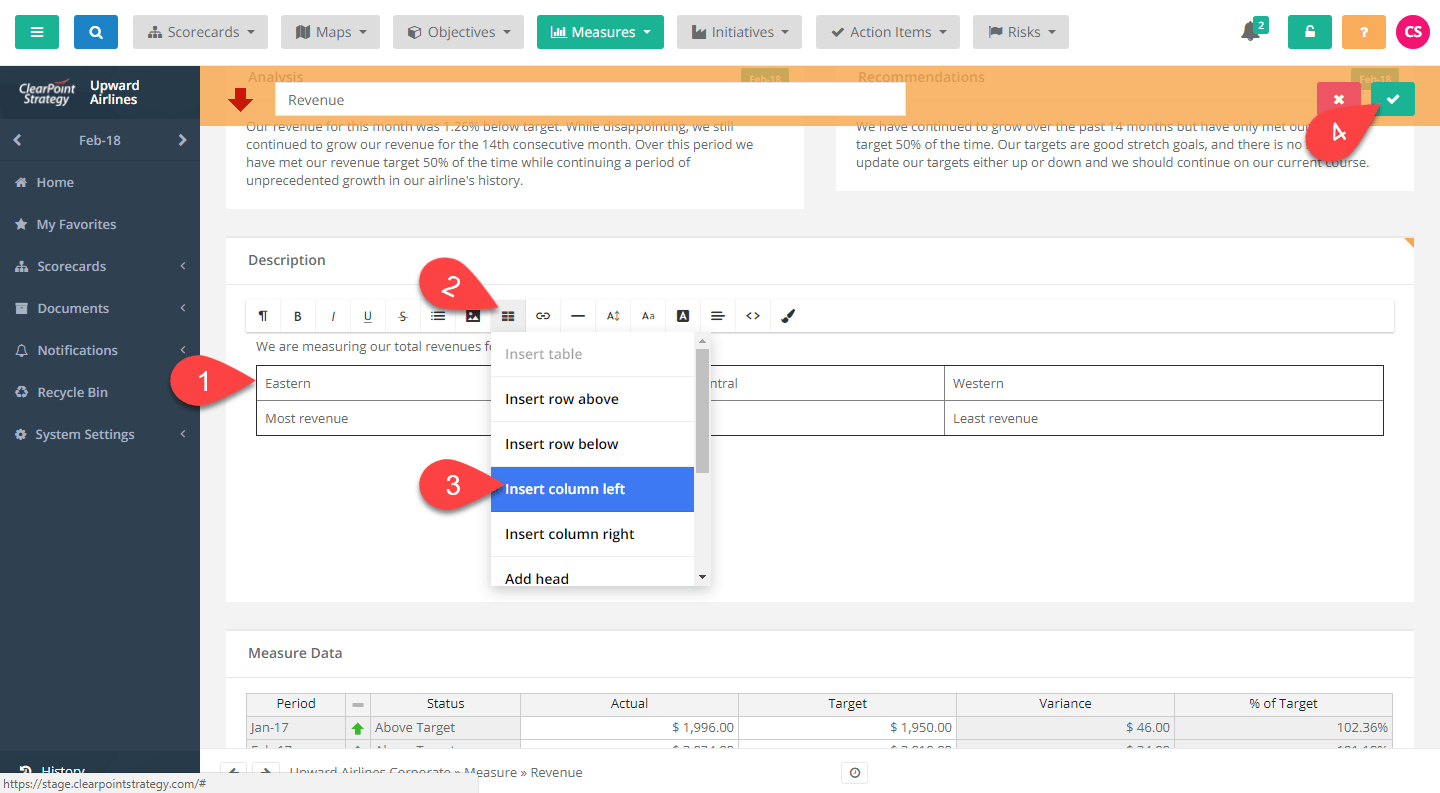
Task: Toggle bold formatting in the description editor
Action: click(297, 315)
